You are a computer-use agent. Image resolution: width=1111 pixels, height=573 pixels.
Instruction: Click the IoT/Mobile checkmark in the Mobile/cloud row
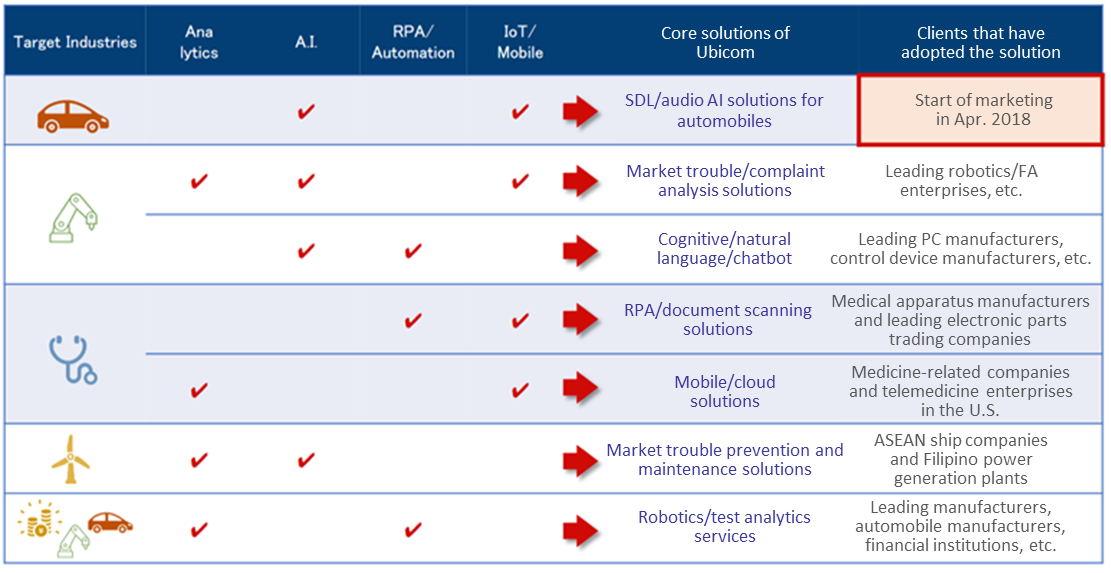tap(520, 390)
